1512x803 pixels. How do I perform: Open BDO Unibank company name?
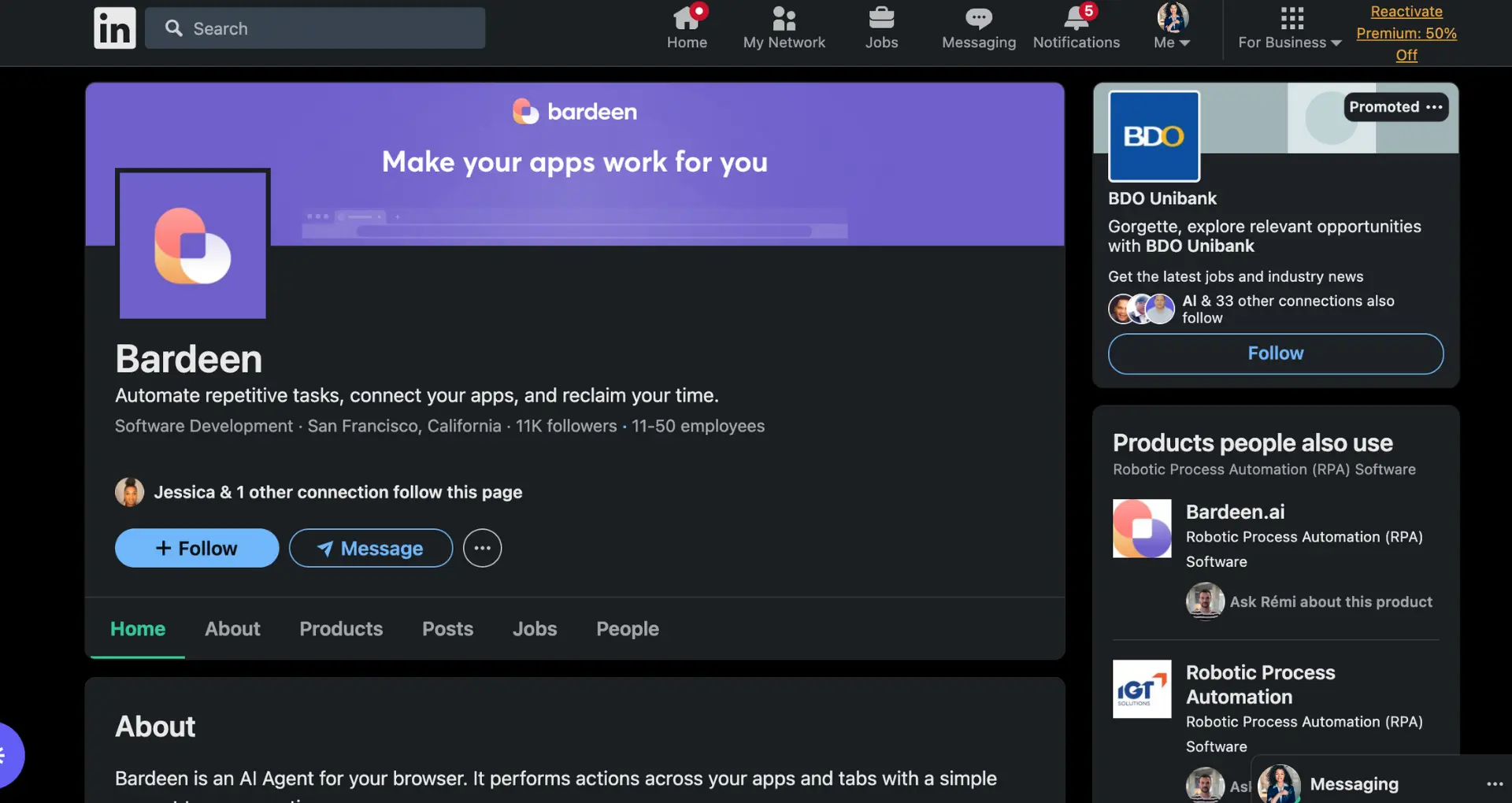point(1162,198)
